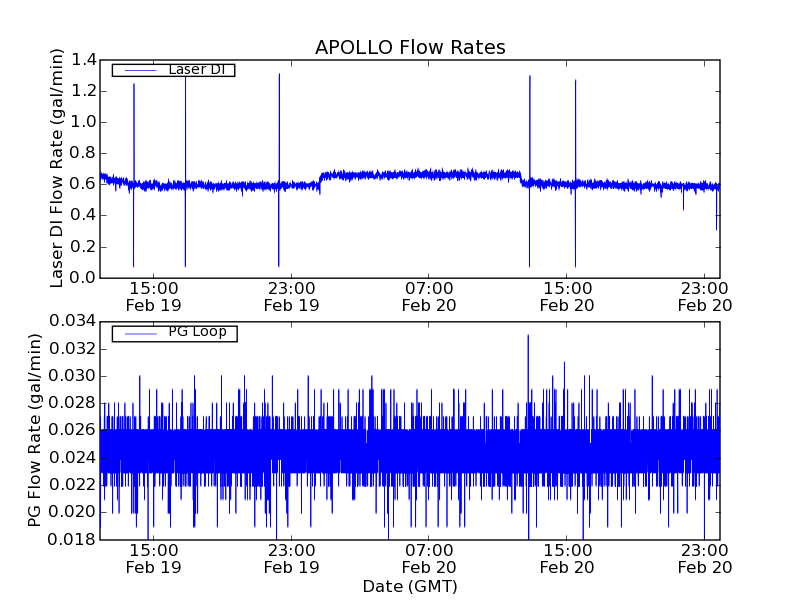Click "15:00 Feb 19" under the Laser DI plot
800x600 pixels.
click(154, 297)
